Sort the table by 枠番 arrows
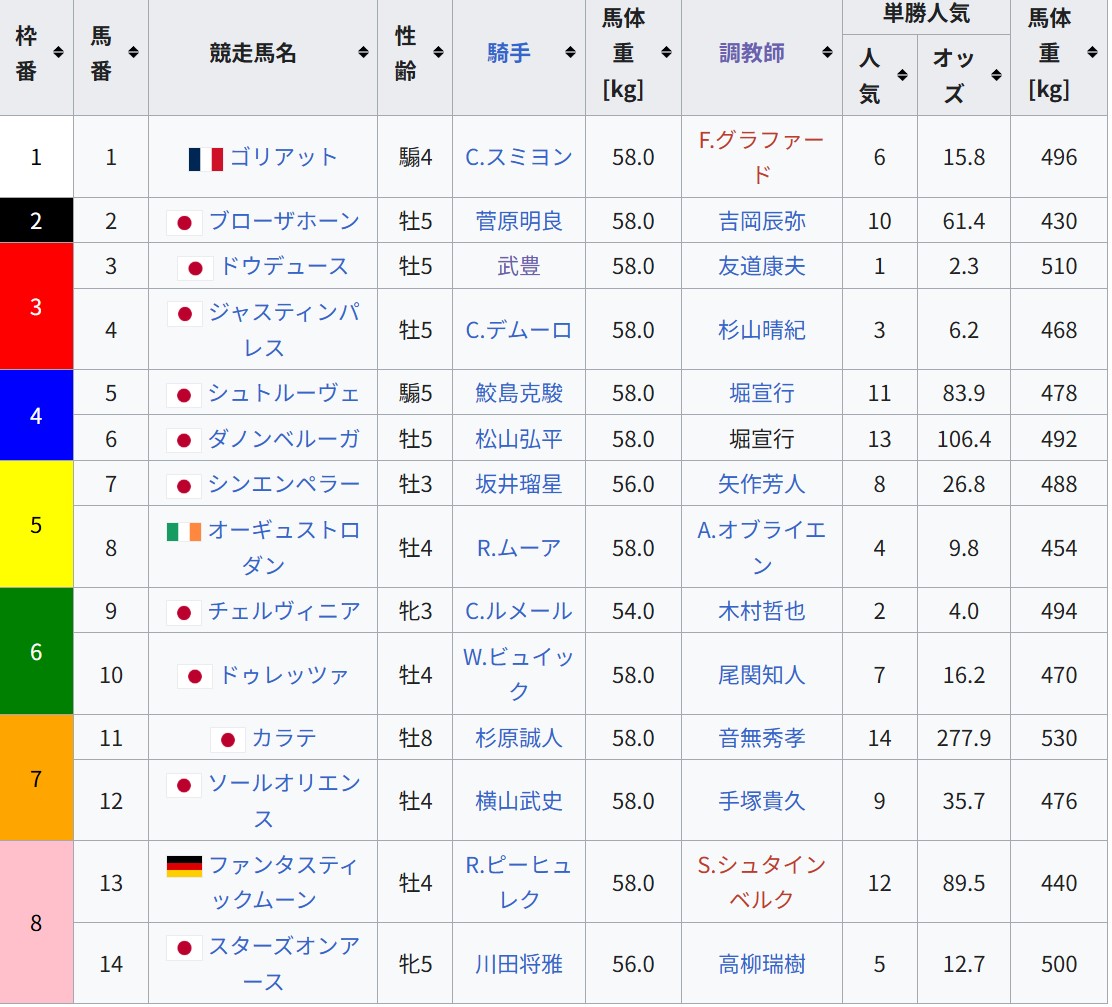This screenshot has height=1007, width=1112. [59, 53]
